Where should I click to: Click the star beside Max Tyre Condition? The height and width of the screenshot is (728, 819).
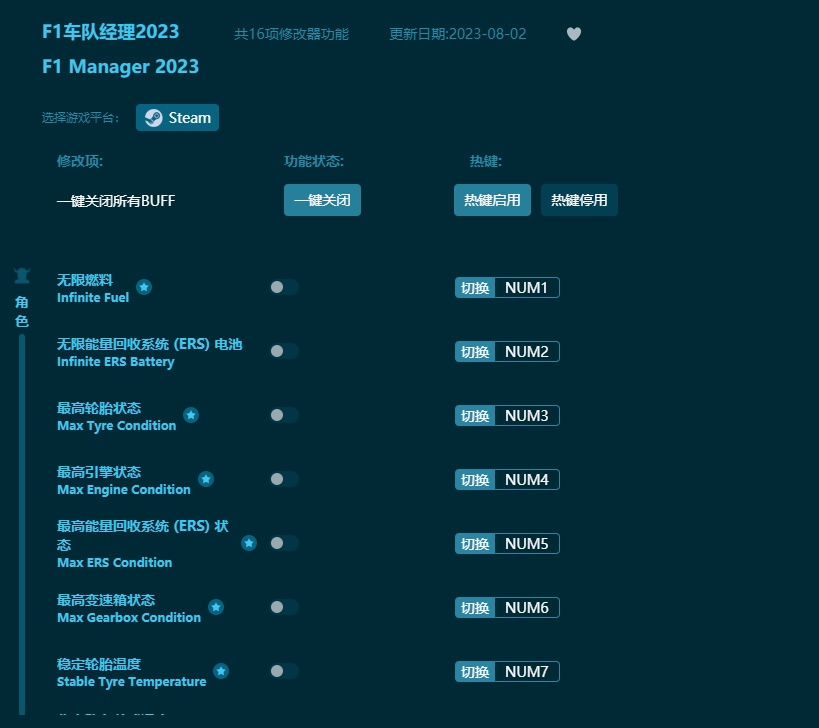[191, 414]
